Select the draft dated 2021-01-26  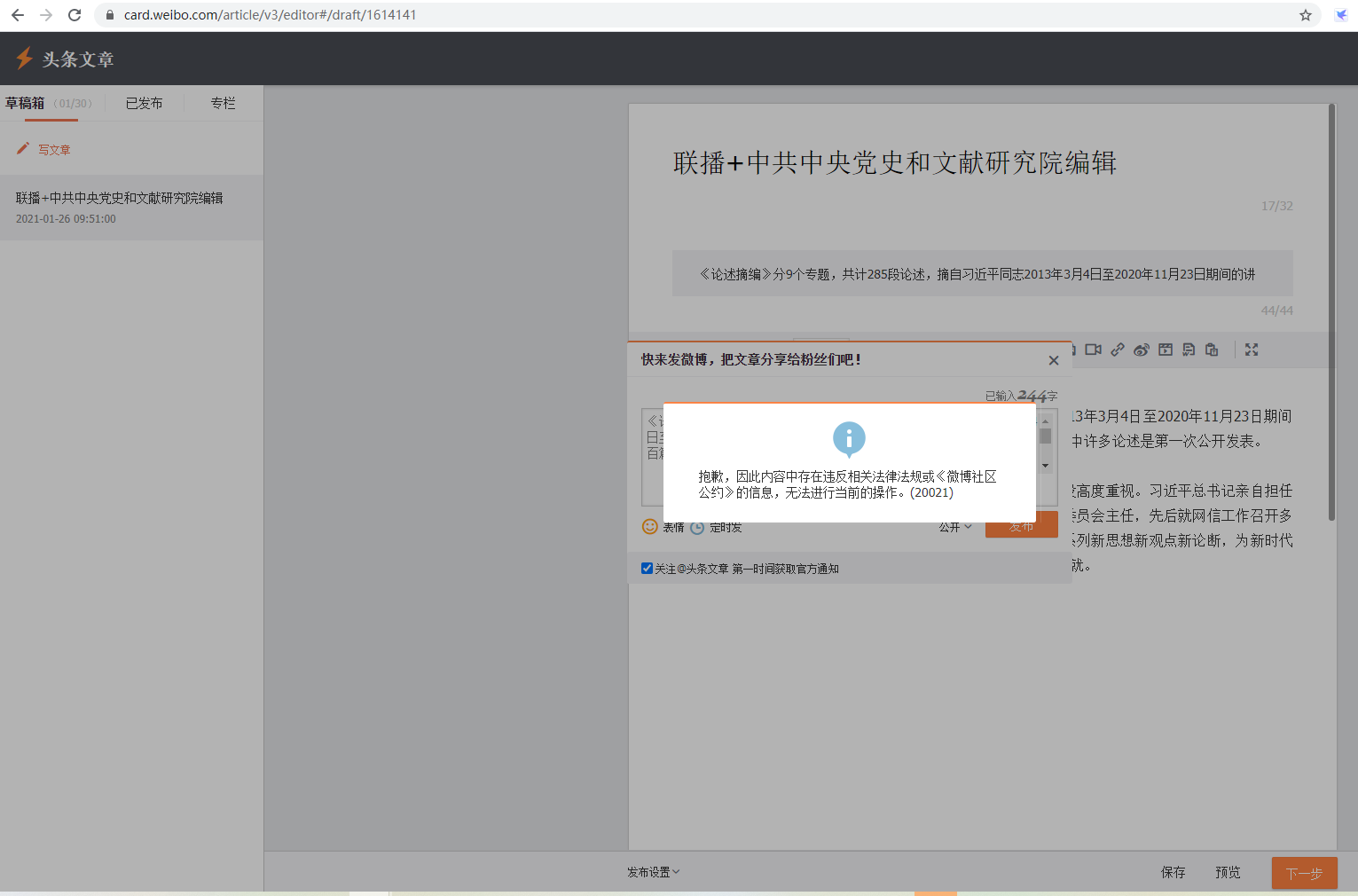[119, 208]
